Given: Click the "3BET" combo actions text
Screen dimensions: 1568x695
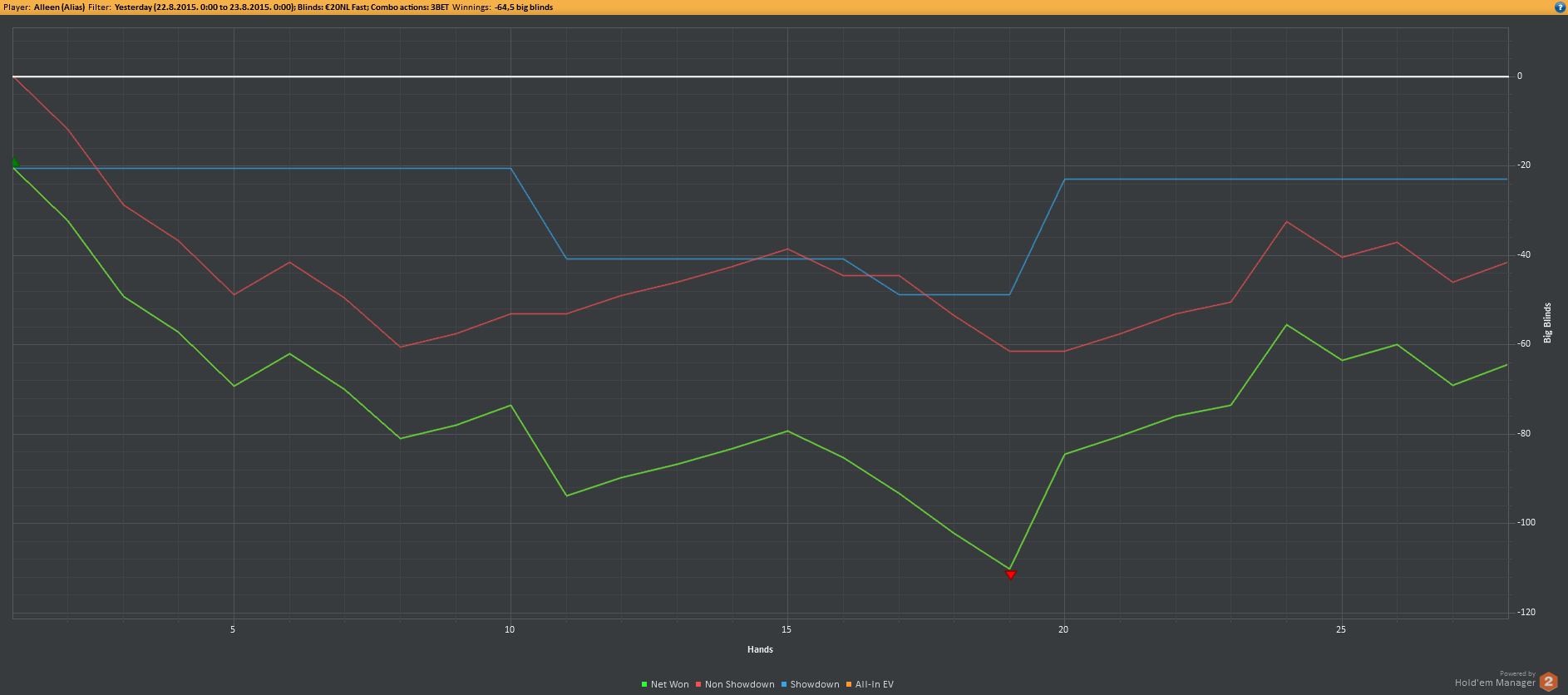Looking at the screenshot, I should (x=440, y=7).
